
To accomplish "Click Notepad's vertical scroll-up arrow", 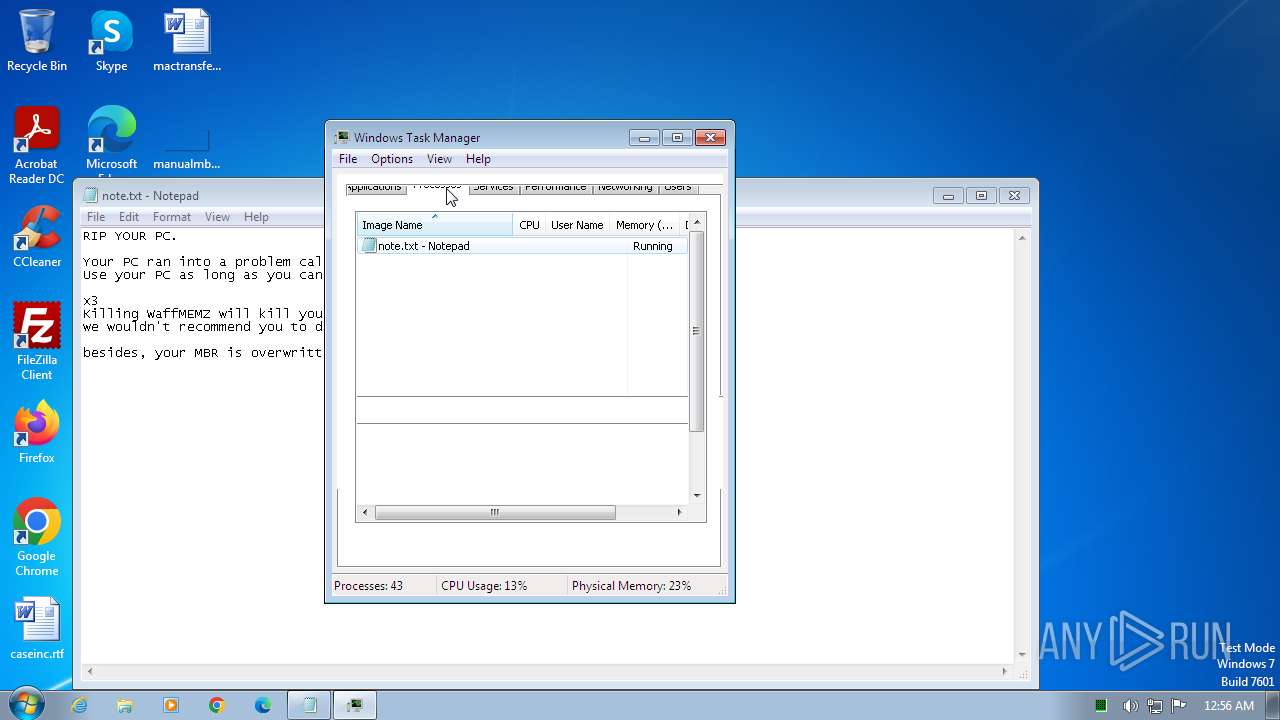I will point(1022,238).
